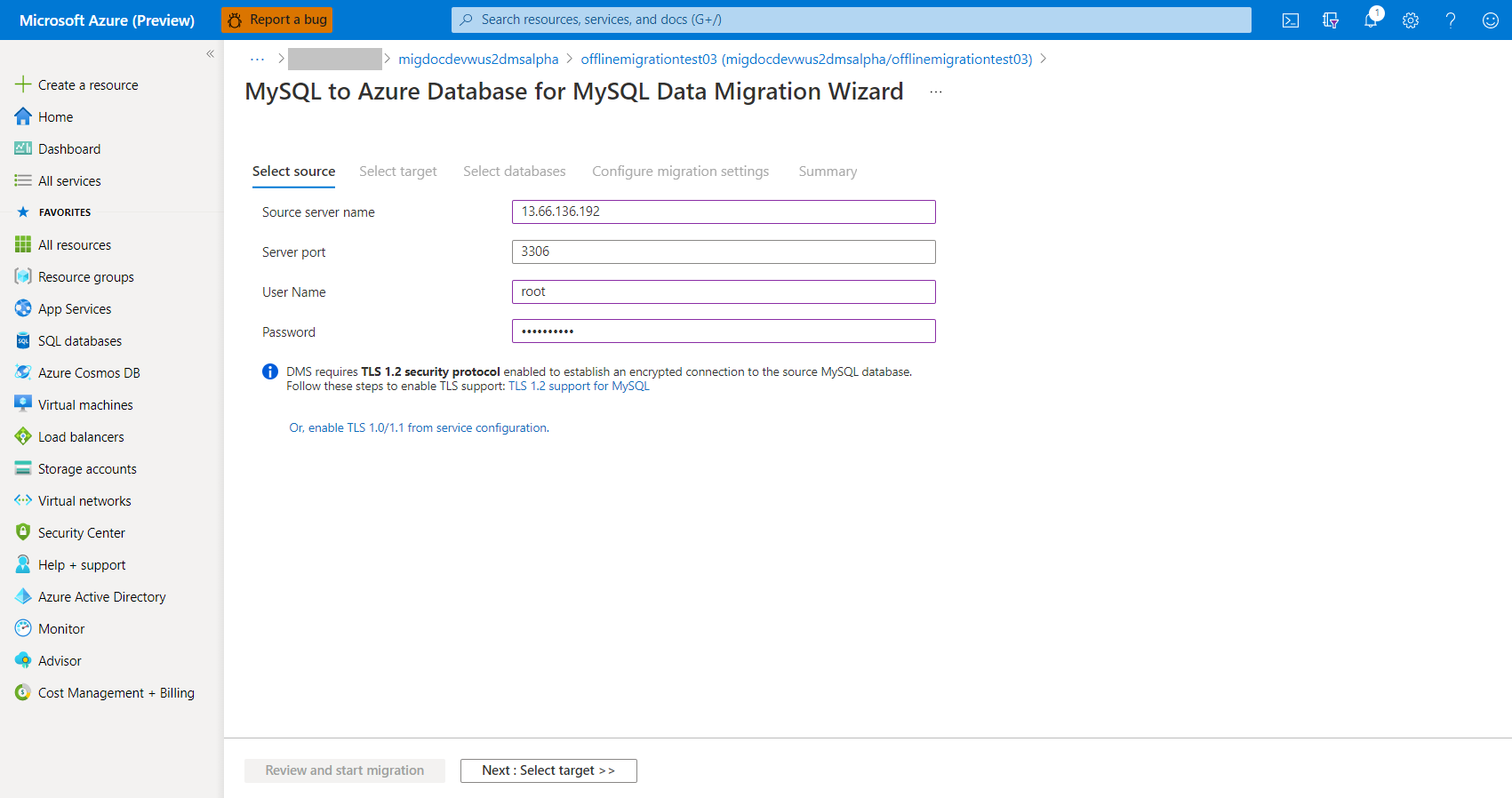Click the Report a bug button

point(277,20)
